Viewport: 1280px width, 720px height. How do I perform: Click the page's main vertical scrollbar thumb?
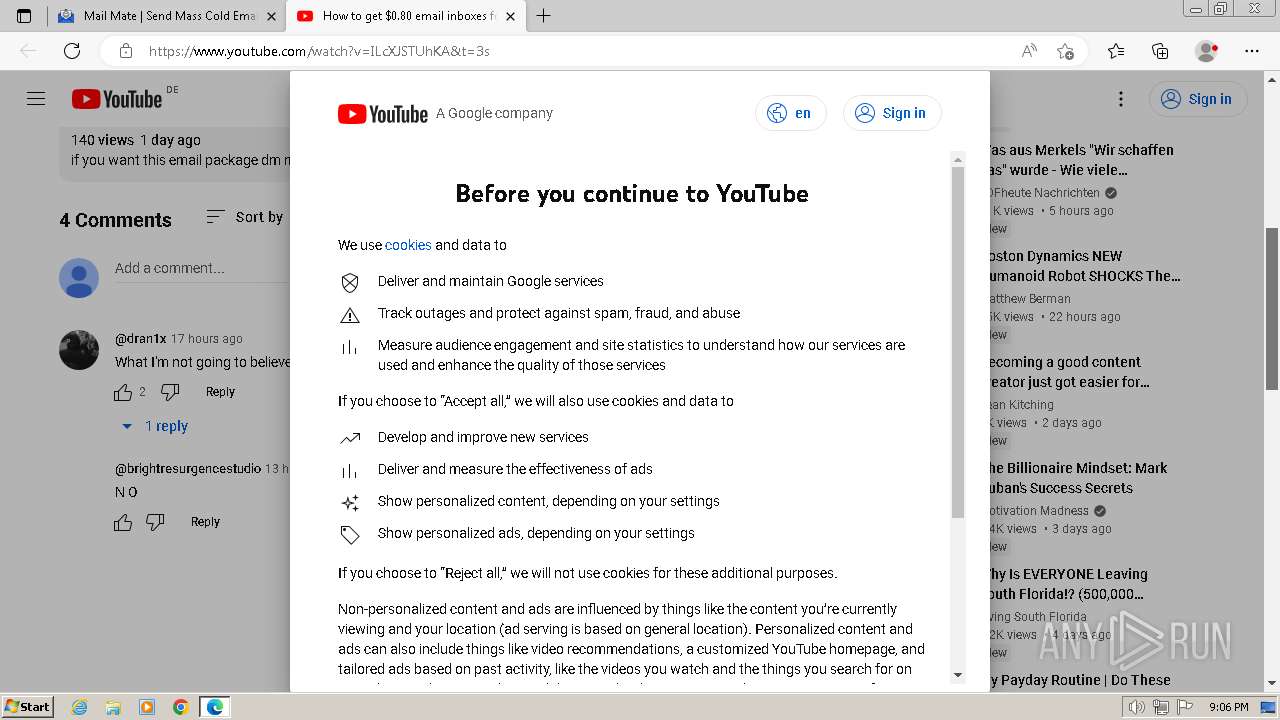click(x=1272, y=308)
